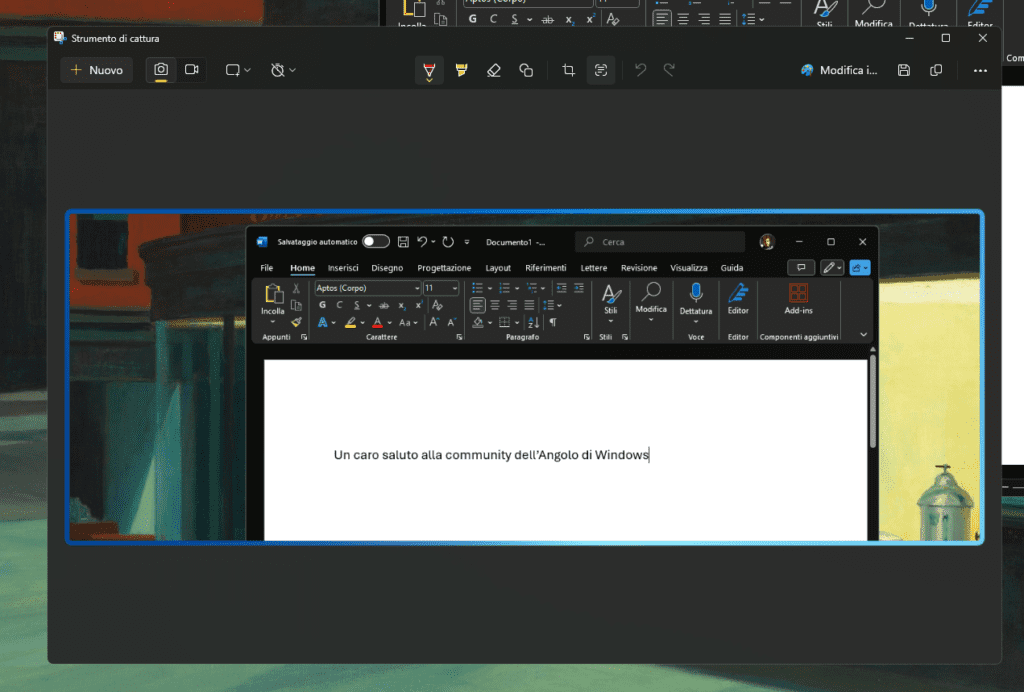This screenshot has height=692, width=1024.
Task: Click the Nuovo button
Action: tap(96, 70)
